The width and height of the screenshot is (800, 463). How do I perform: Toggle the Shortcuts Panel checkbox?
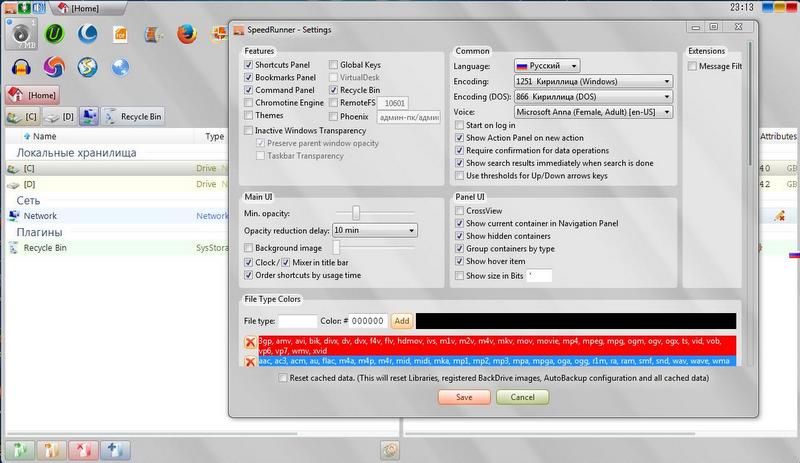(248, 65)
